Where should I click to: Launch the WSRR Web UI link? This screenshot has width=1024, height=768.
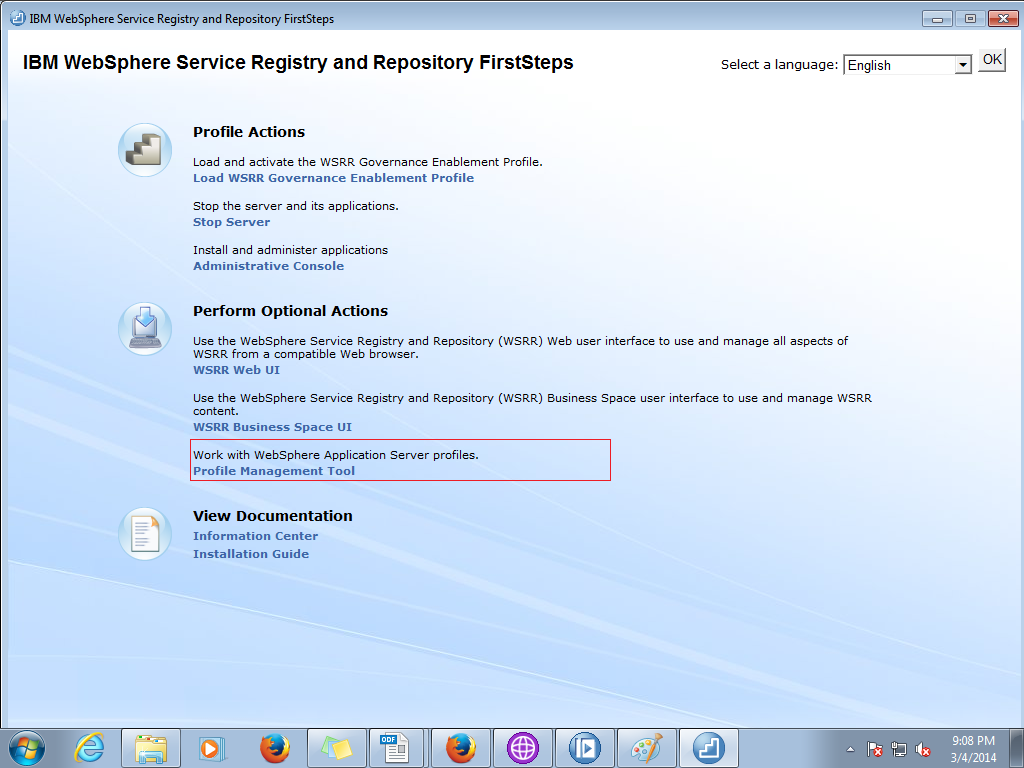click(236, 370)
